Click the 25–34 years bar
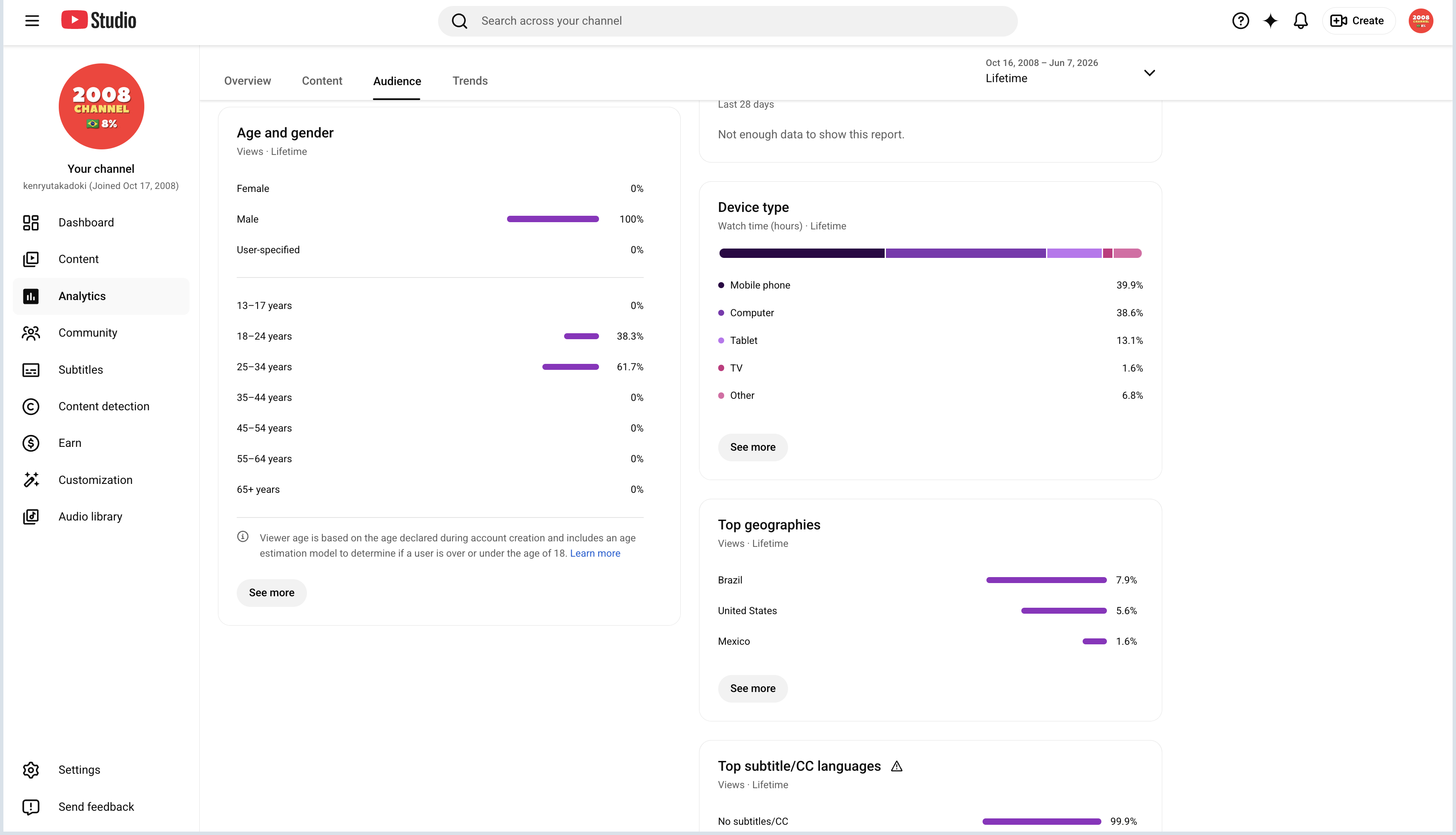This screenshot has height=835, width=1456. 571,367
